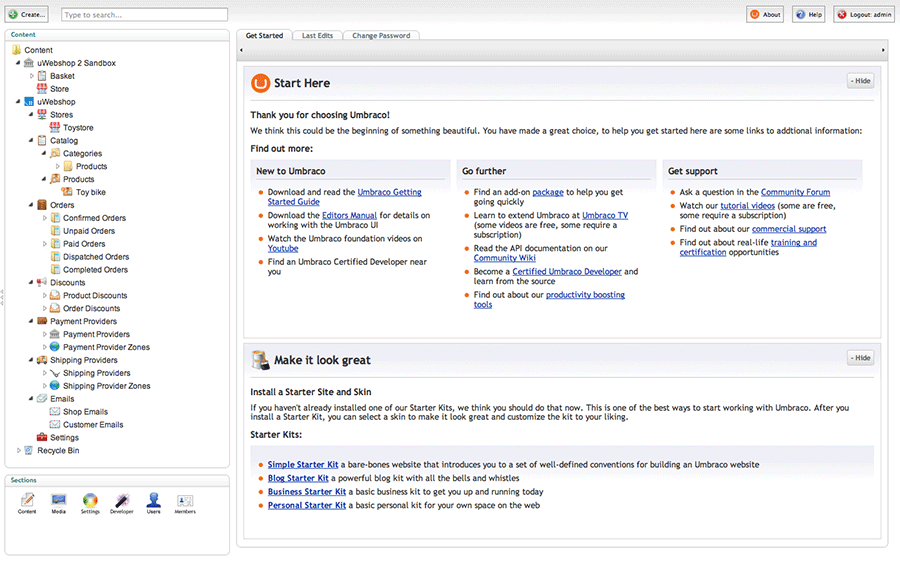Viewport: 900px width, 565px height.
Task: Open the Change Password tab
Action: coord(381,36)
